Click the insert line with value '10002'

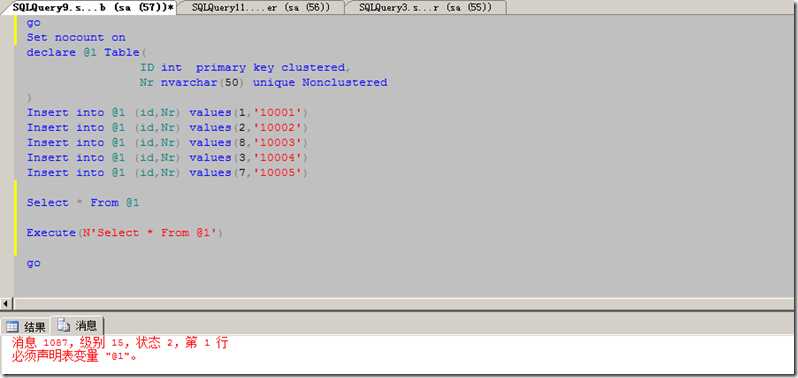[x=168, y=128]
